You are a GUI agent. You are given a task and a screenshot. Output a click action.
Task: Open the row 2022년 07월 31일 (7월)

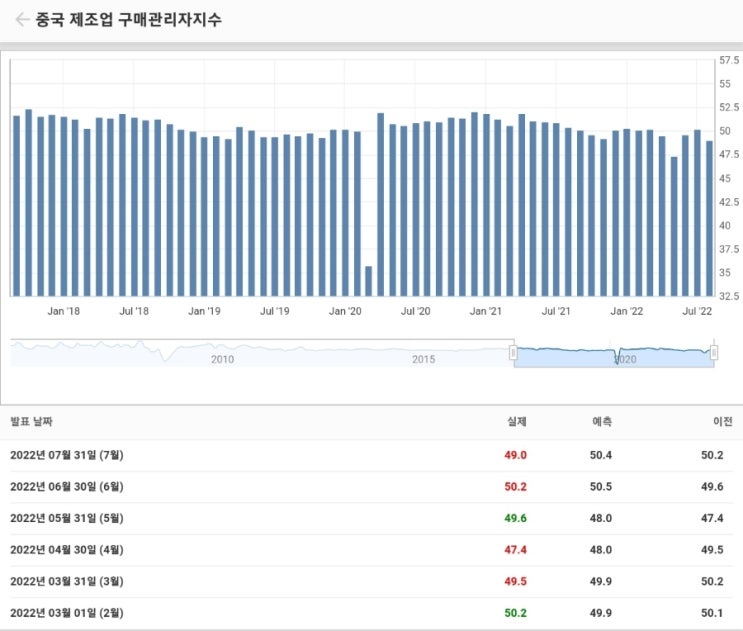point(372,455)
